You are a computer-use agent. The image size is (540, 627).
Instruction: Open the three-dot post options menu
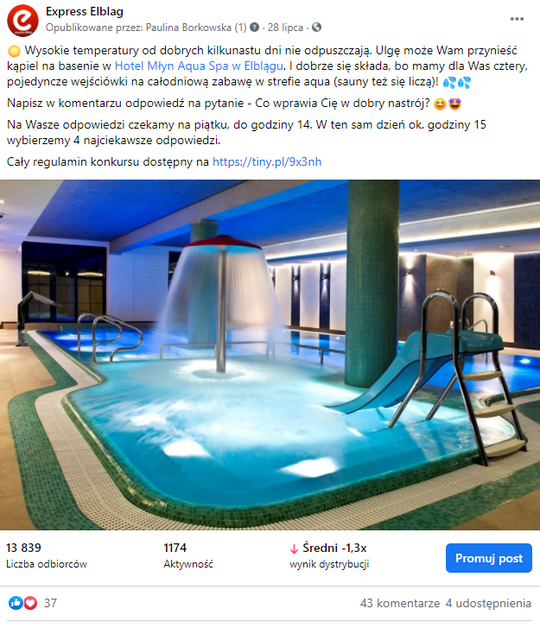pyautogui.click(x=516, y=19)
